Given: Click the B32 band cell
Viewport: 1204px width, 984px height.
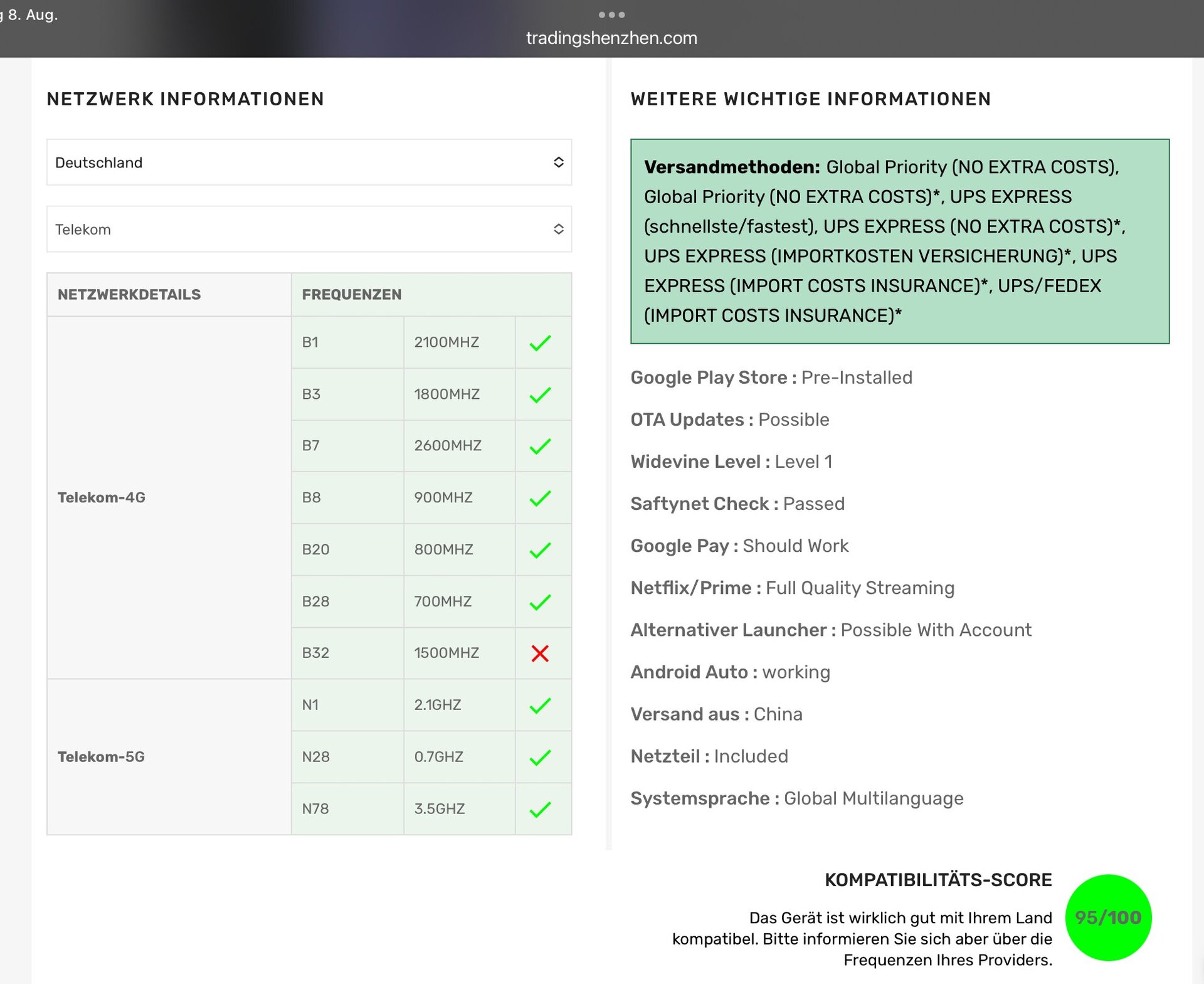Looking at the screenshot, I should [x=347, y=653].
